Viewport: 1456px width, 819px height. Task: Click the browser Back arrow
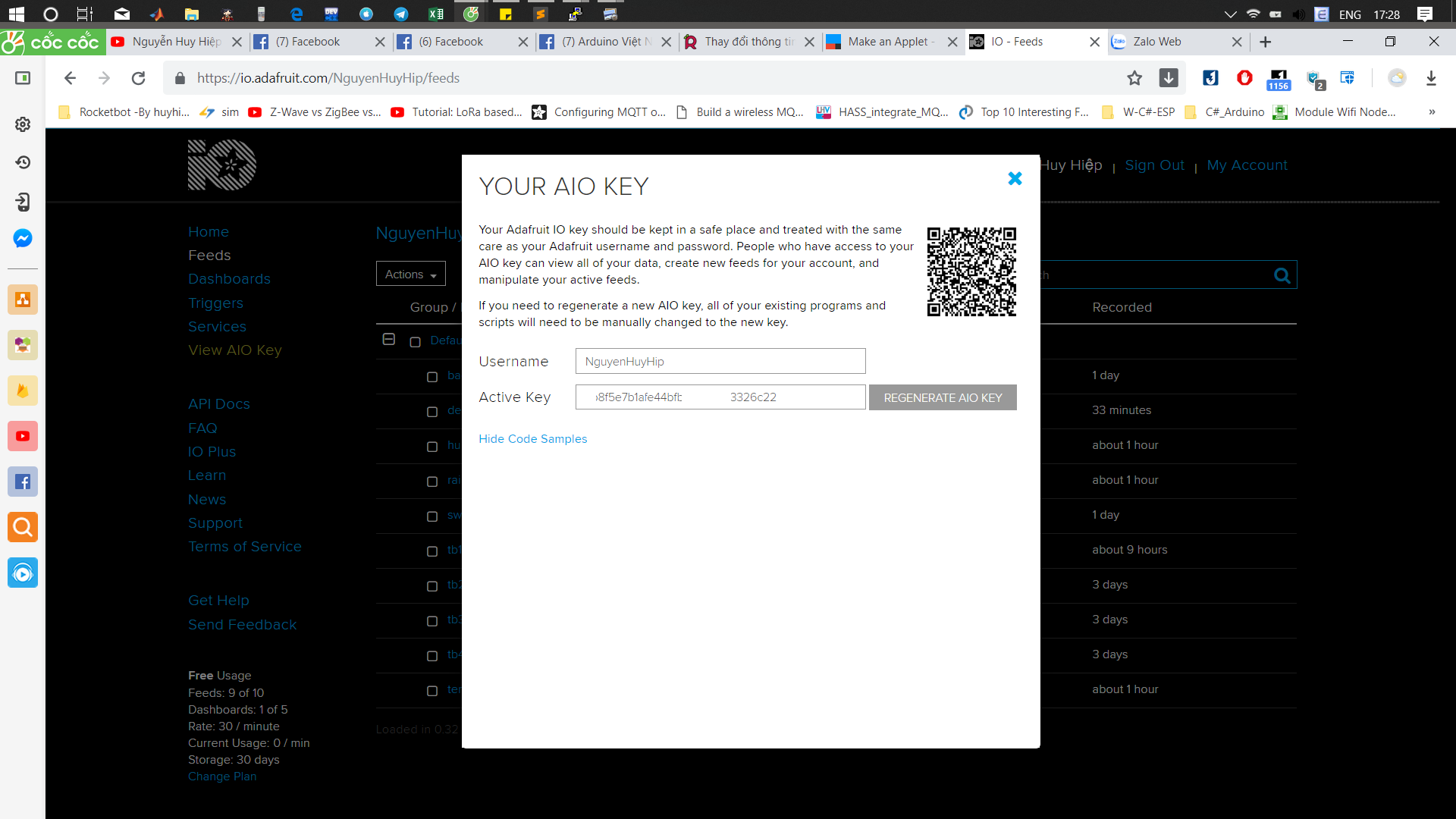click(70, 78)
